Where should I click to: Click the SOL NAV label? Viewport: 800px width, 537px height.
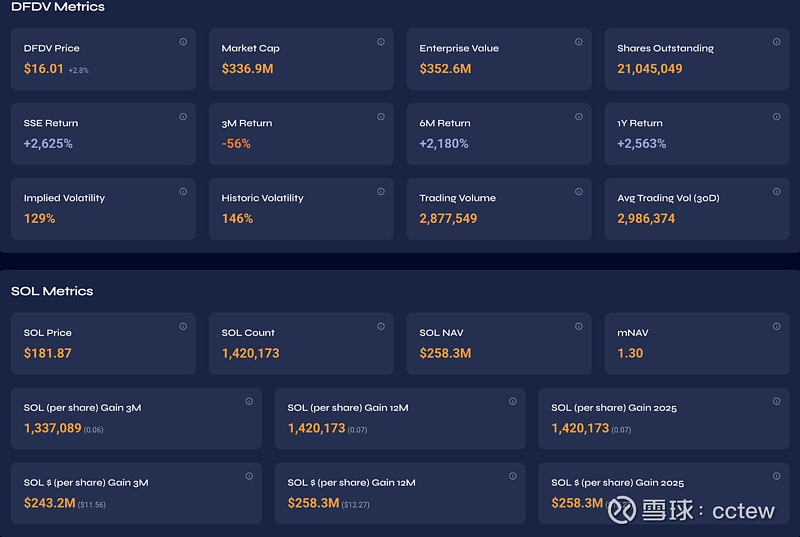[441, 333]
